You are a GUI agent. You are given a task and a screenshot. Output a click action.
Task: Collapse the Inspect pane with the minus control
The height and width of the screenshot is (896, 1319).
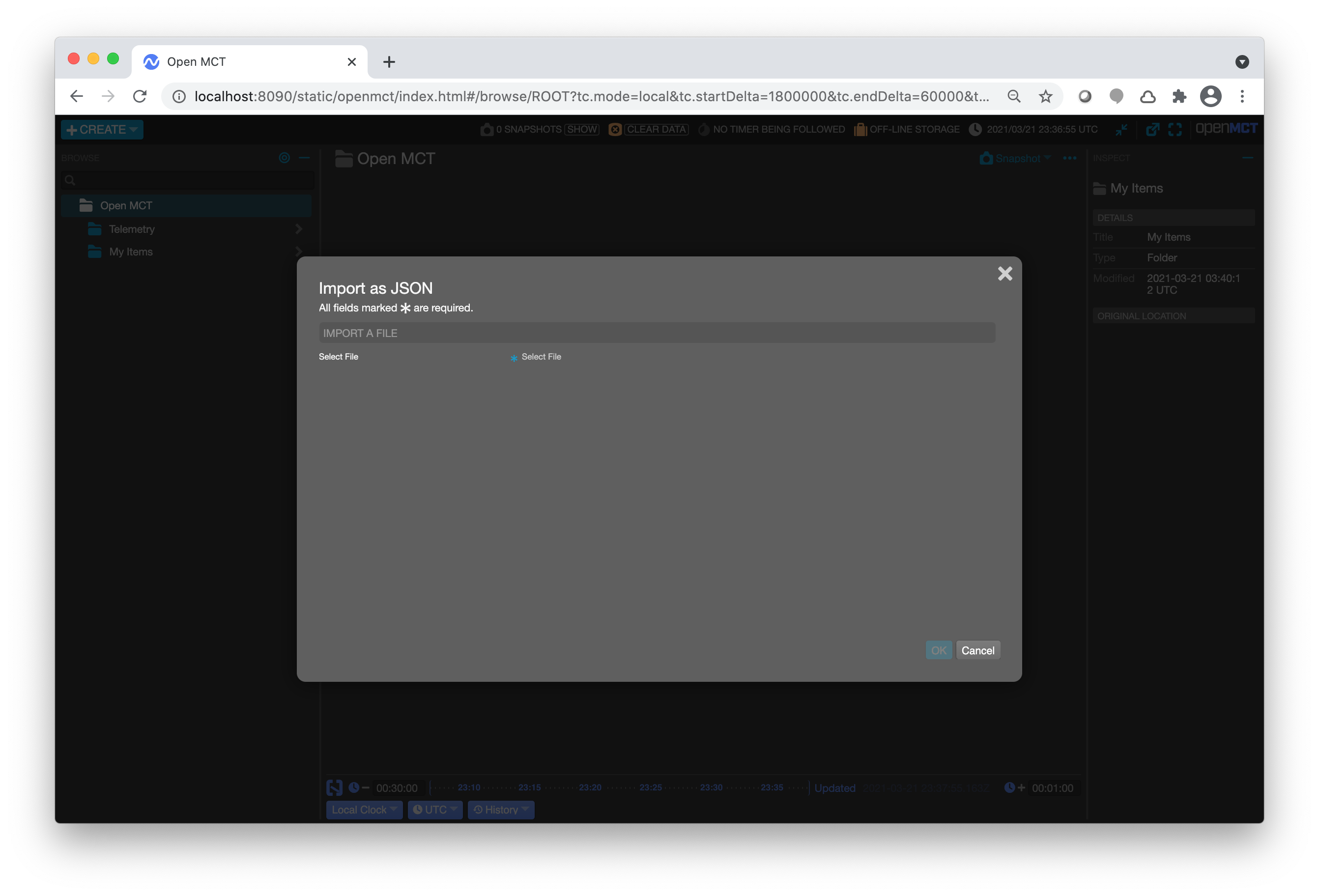pos(1248,158)
